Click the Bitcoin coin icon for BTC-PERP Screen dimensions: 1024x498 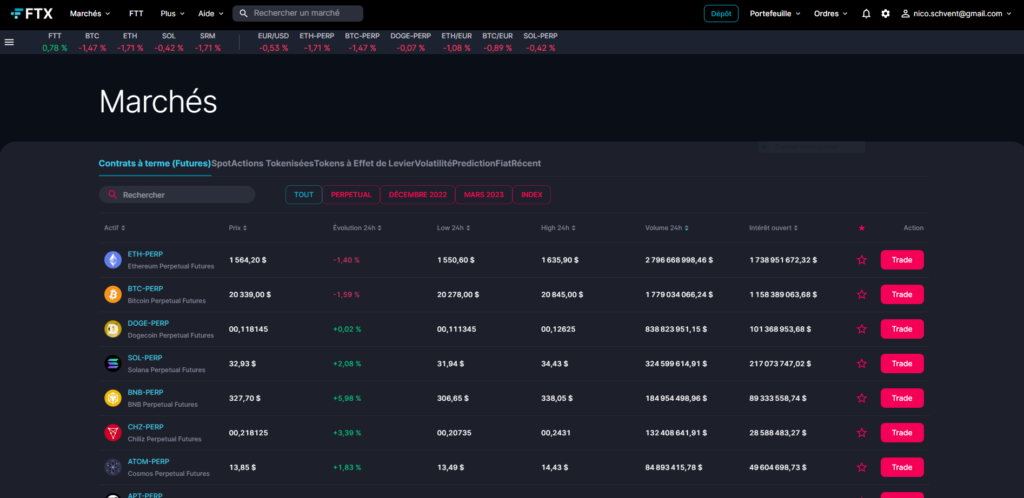point(113,294)
